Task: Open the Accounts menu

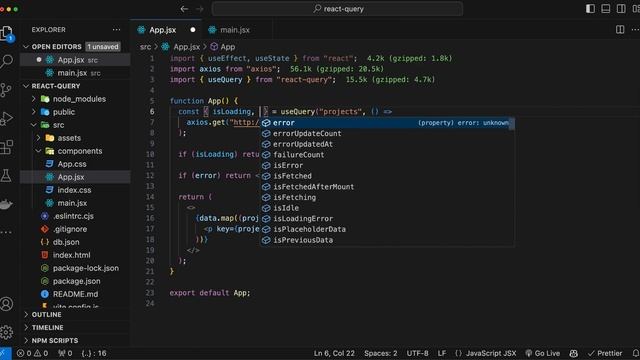Action: pos(7,304)
